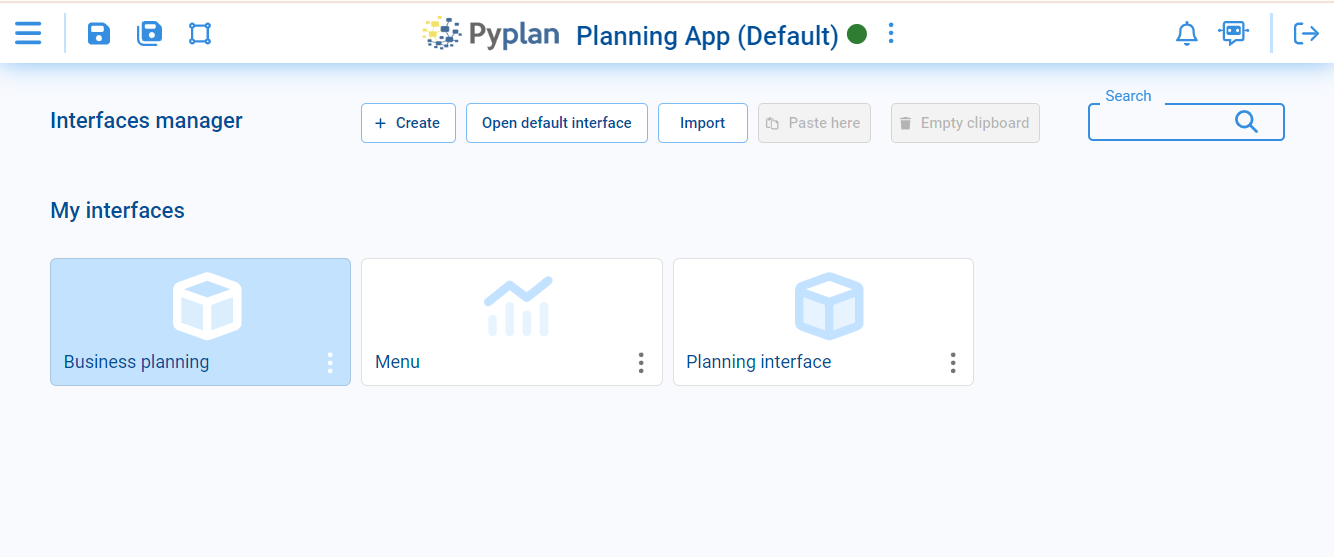Open the assistant chat bot icon
This screenshot has width=1334, height=557.
(x=1233, y=33)
